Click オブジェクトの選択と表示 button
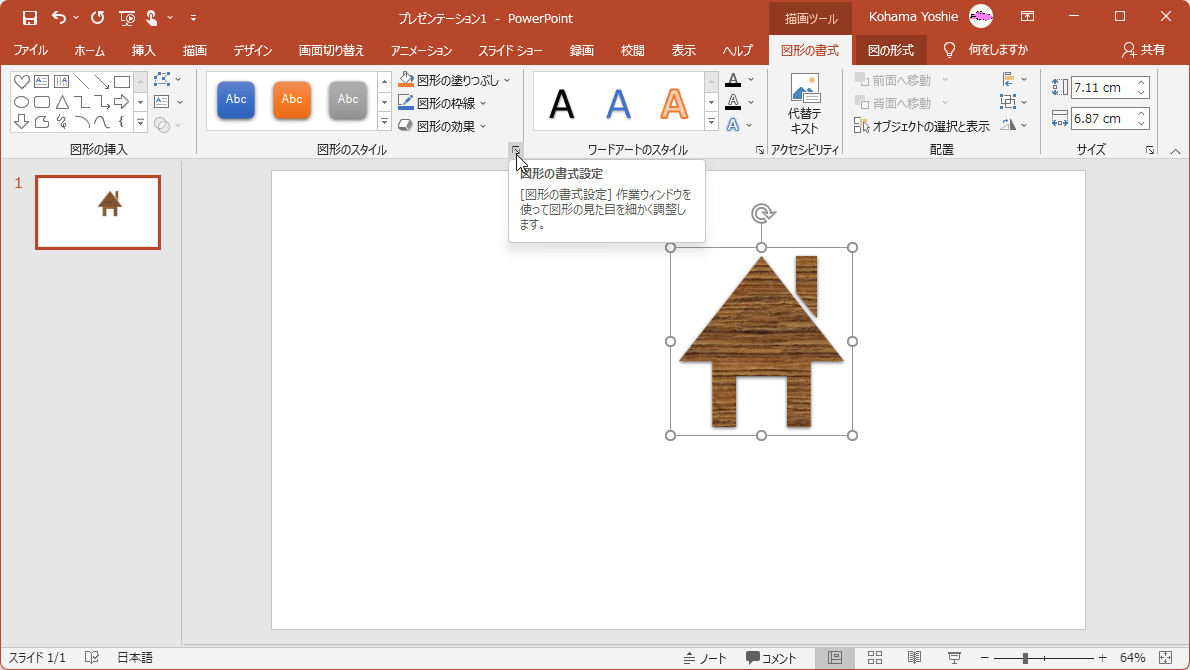 pos(921,126)
